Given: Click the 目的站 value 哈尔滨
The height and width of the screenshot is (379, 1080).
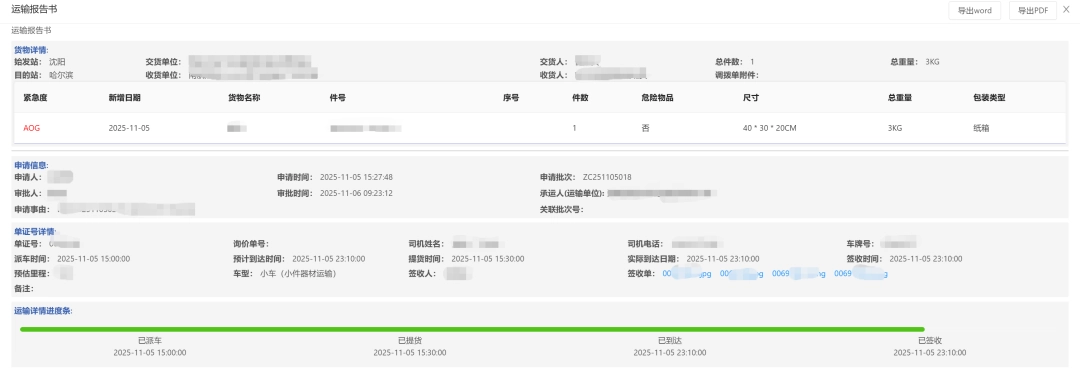Looking at the screenshot, I should pos(61,75).
